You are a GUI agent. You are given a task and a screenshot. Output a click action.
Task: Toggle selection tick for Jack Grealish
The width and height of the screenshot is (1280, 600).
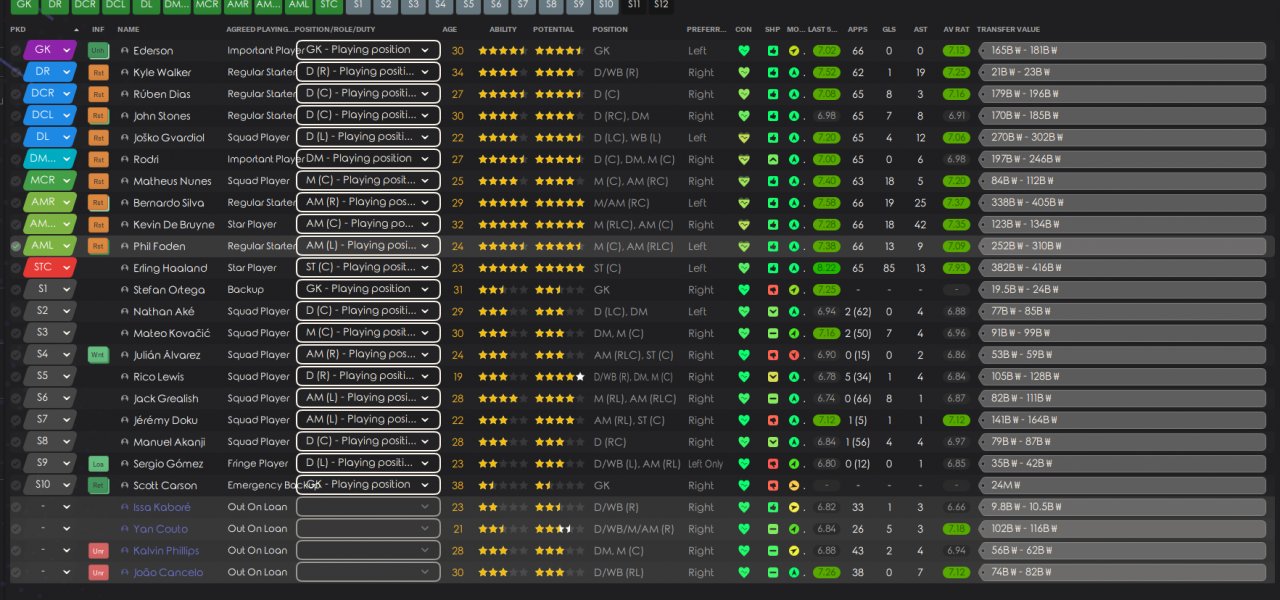[15, 398]
